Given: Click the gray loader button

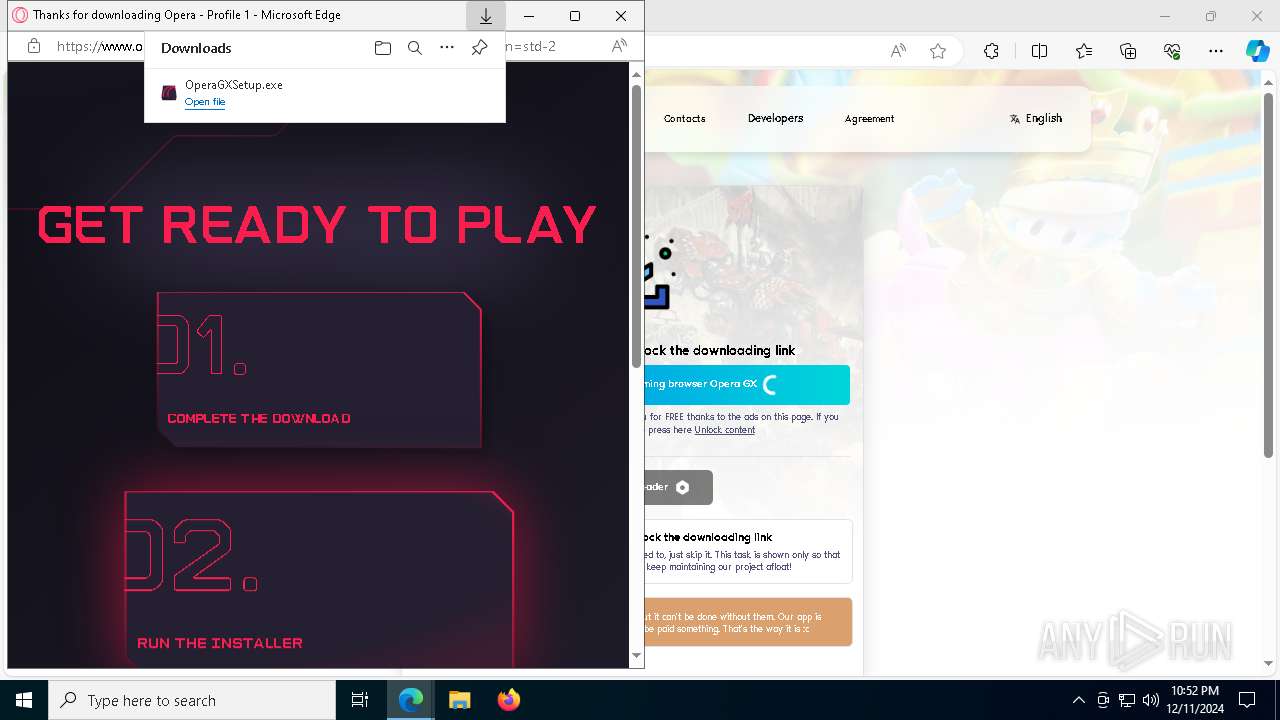Looking at the screenshot, I should pyautogui.click(x=679, y=487).
